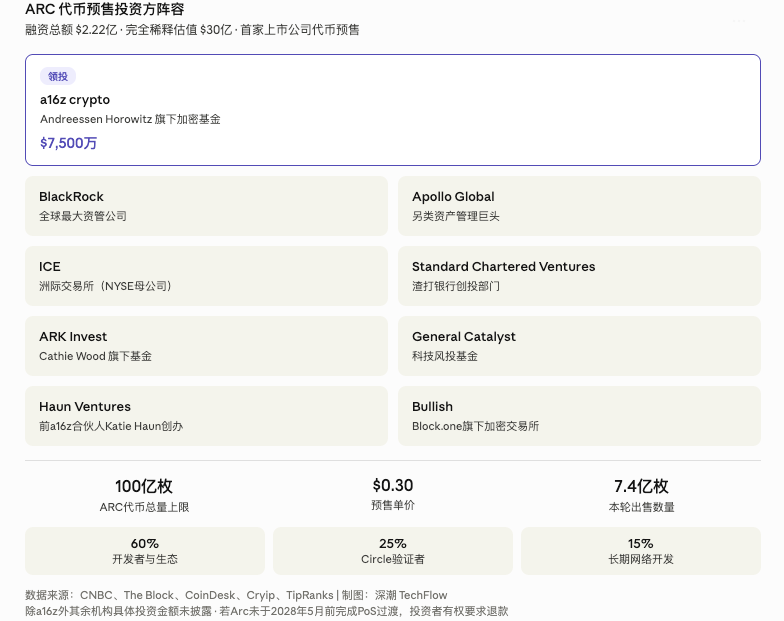Image resolution: width=784 pixels, height=621 pixels.
Task: Click 前a16z合伙人Katie Haun创办 description
Action: (x=111, y=426)
